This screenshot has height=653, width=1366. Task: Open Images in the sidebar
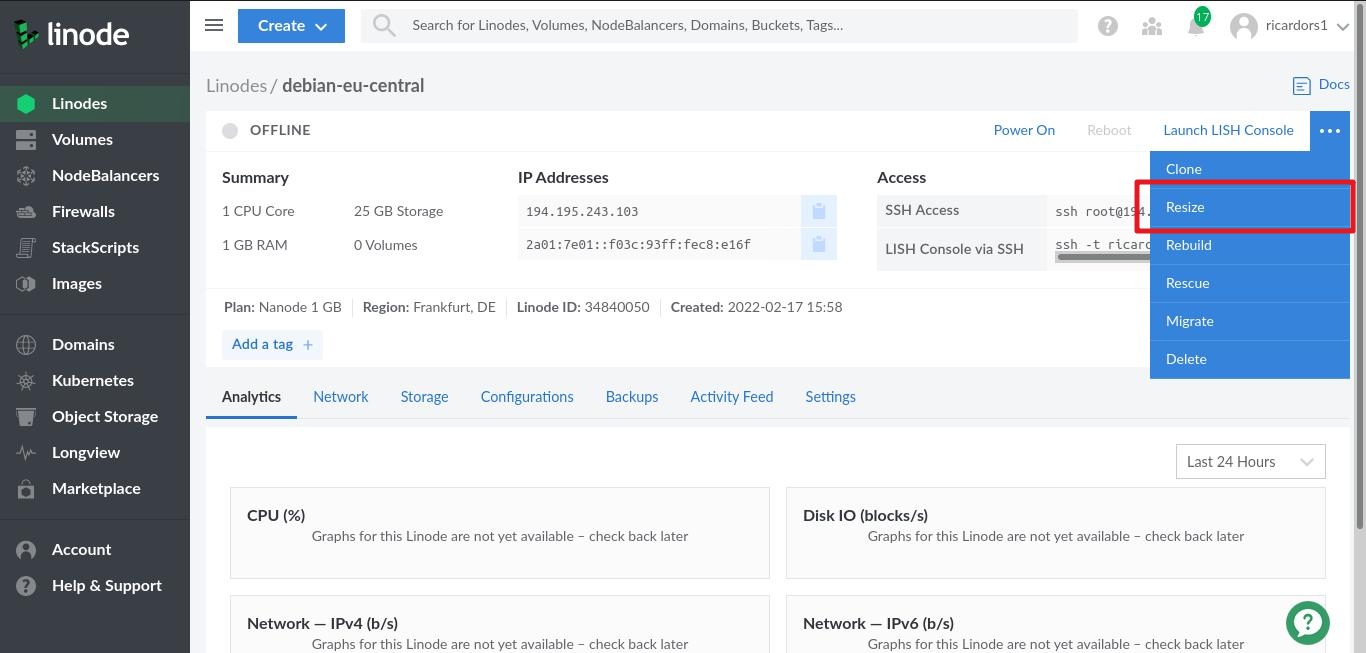click(95, 284)
